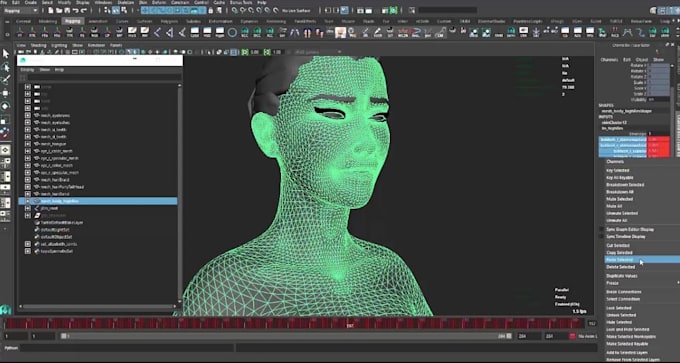680x363 pixels.
Task: Click the first red keyed blendshape value
Action: tap(658, 139)
